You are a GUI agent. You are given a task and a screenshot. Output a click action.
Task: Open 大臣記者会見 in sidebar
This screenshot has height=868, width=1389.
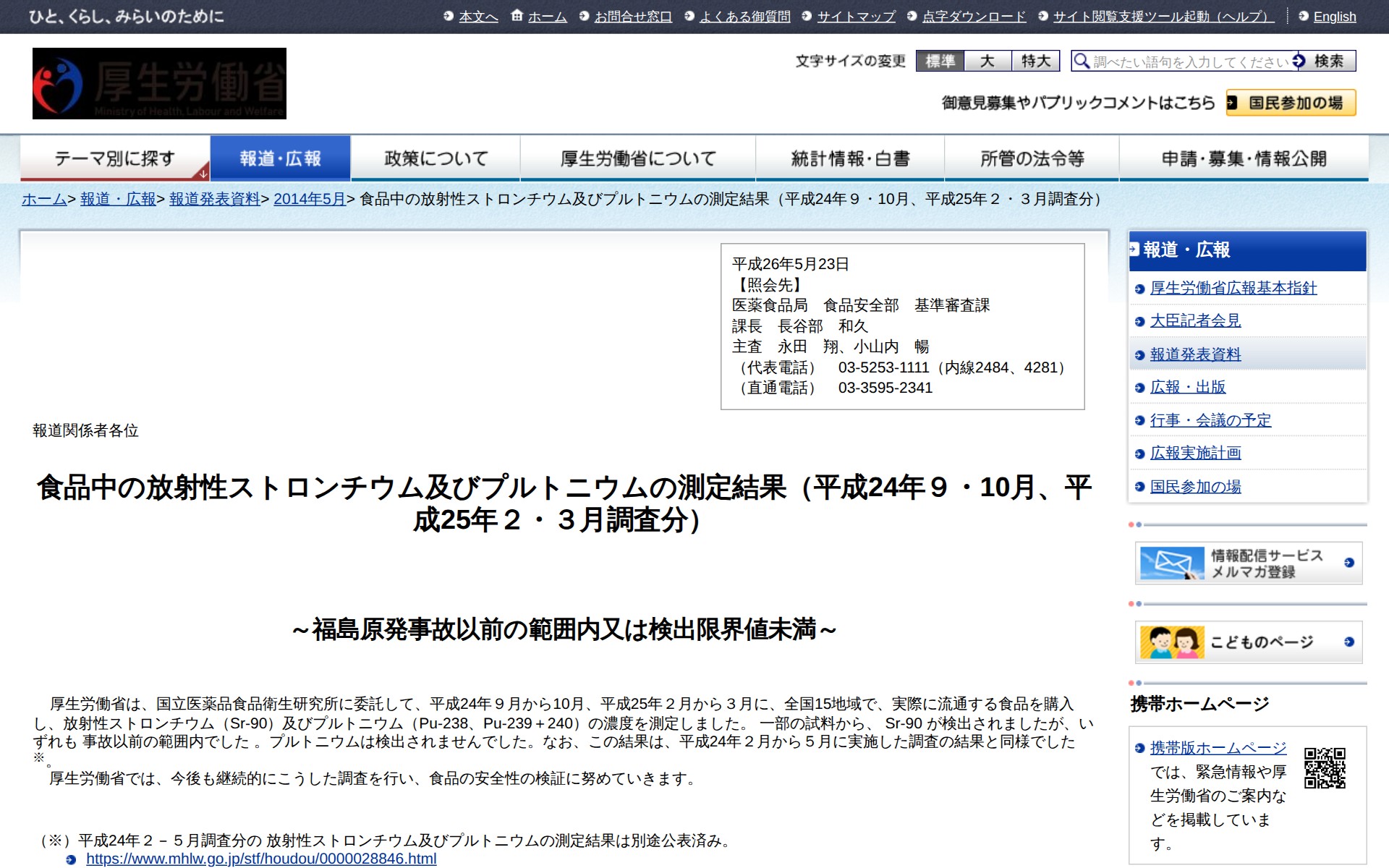click(1195, 320)
